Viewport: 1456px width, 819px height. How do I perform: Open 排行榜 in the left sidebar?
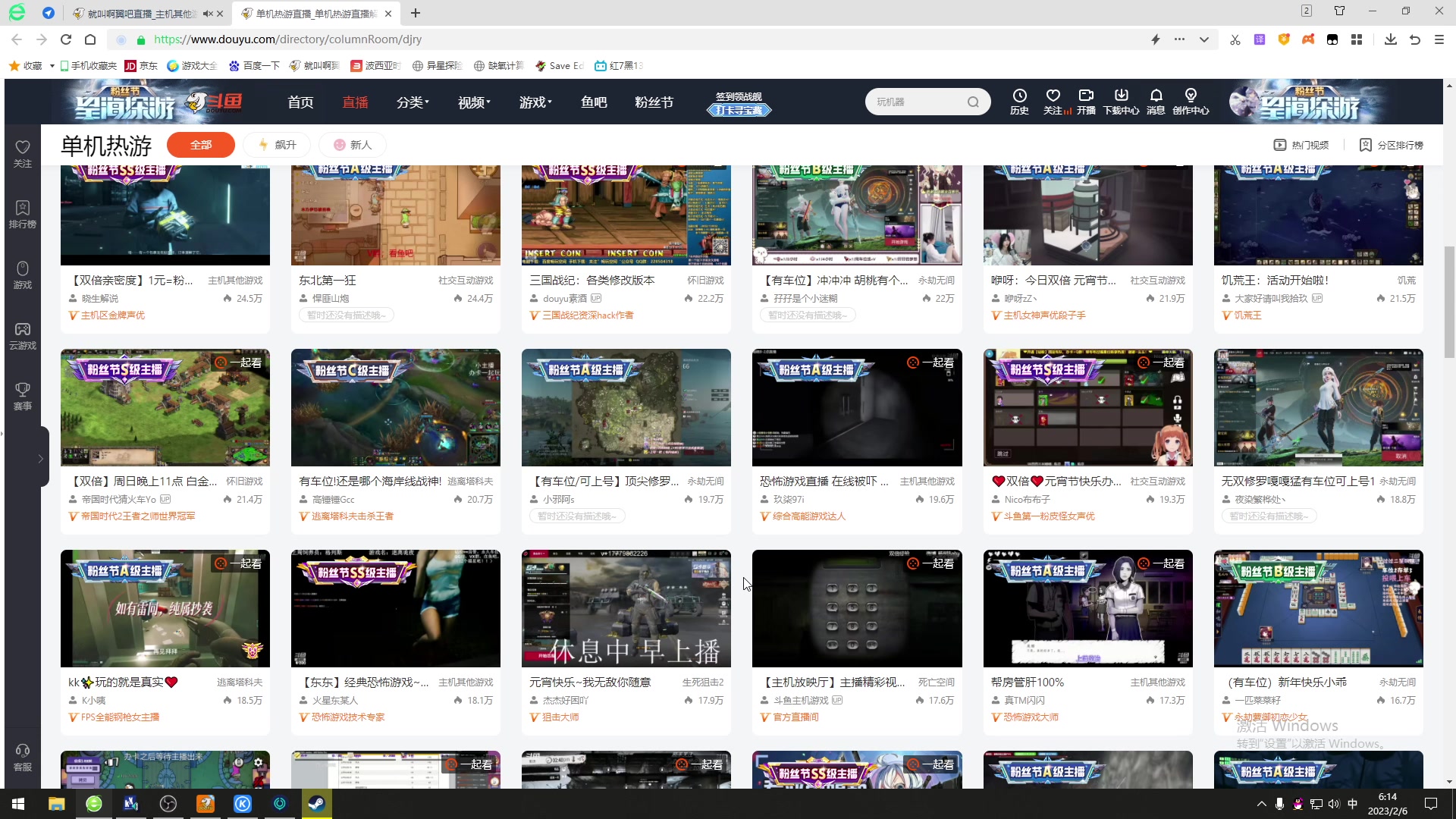[23, 214]
